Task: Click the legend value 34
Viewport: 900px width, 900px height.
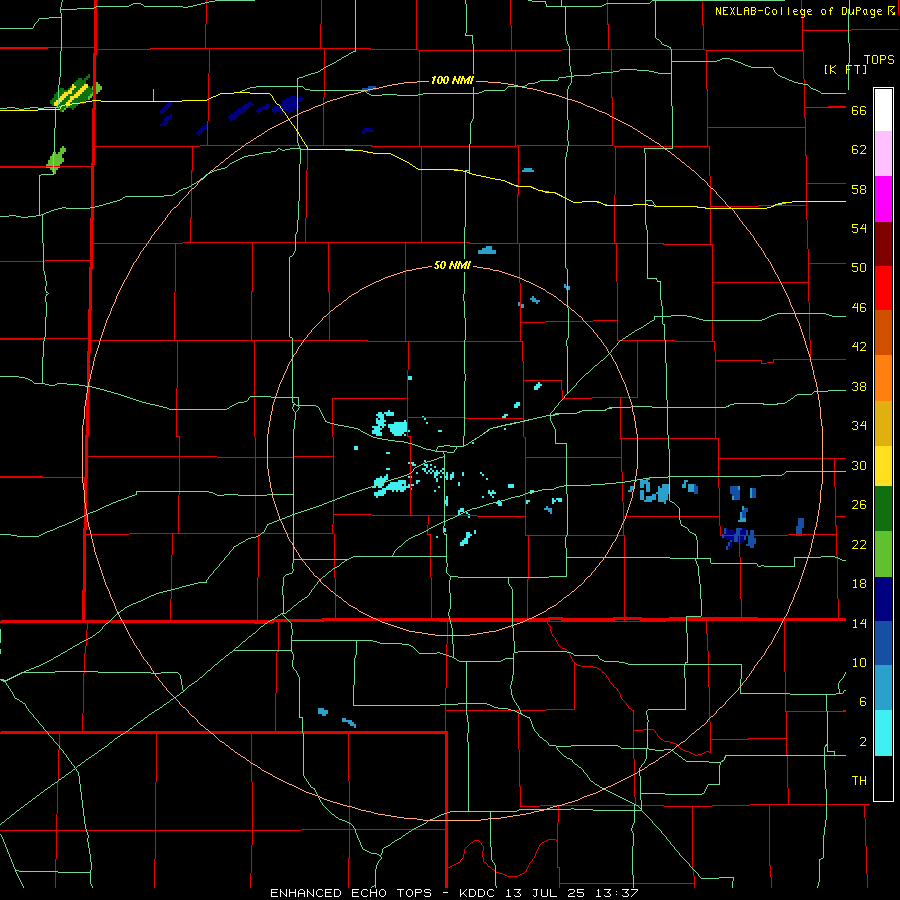Action: point(859,426)
